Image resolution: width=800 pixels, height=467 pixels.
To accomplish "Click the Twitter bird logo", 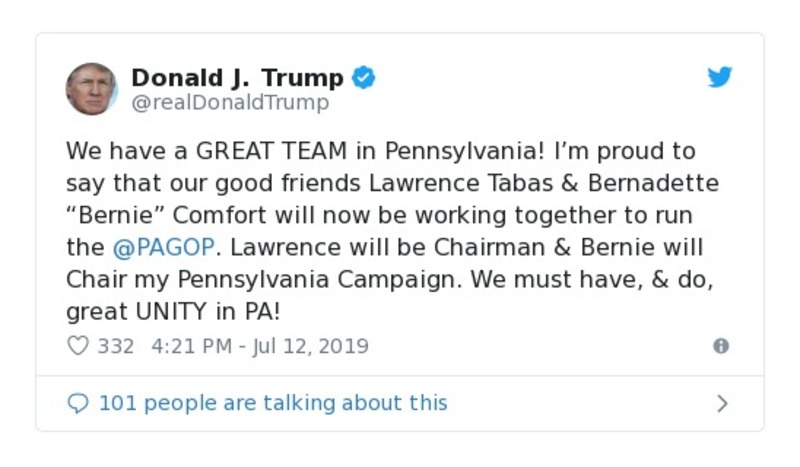I will click(x=720, y=78).
